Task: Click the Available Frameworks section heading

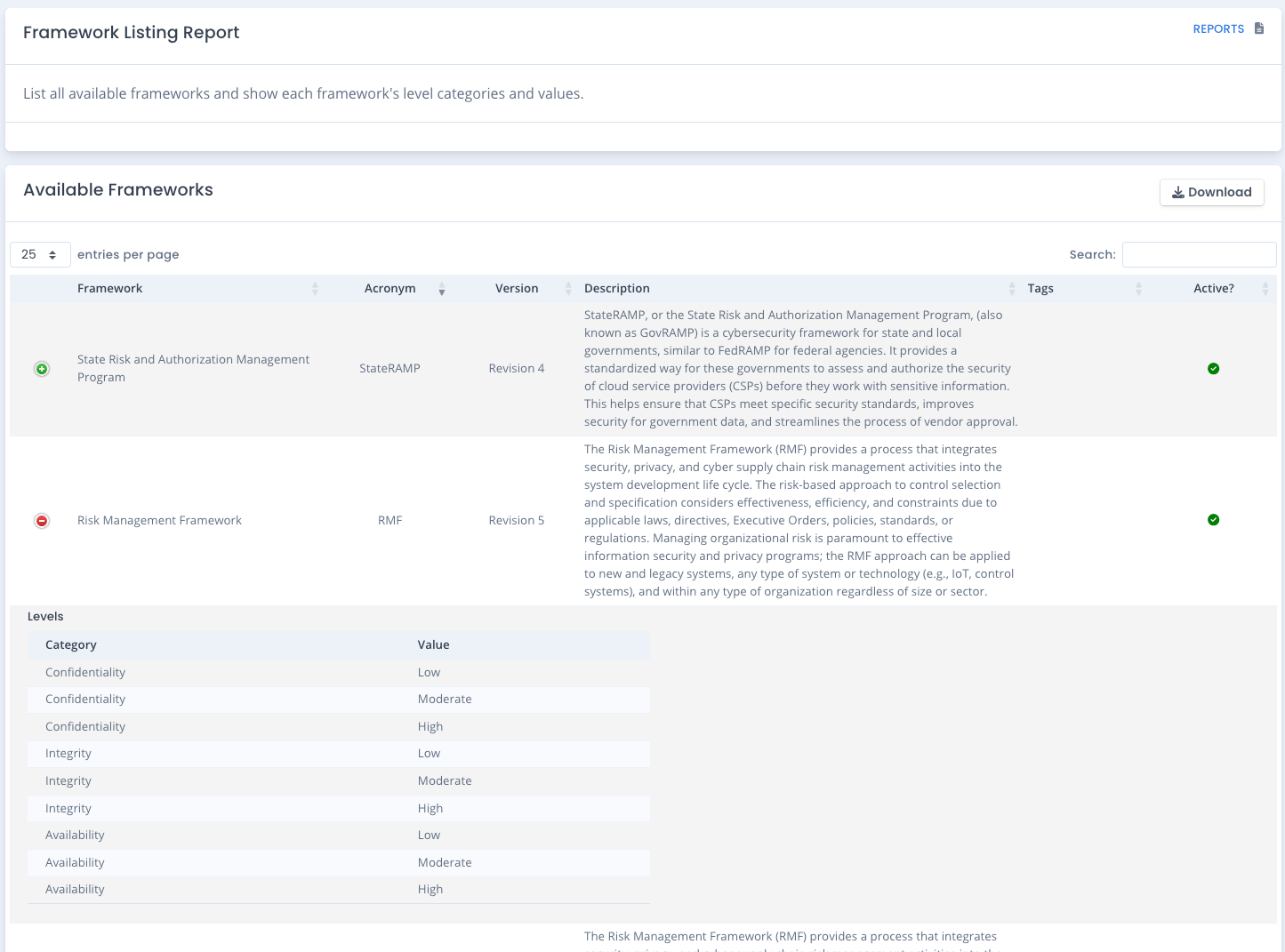Action: click(x=118, y=189)
